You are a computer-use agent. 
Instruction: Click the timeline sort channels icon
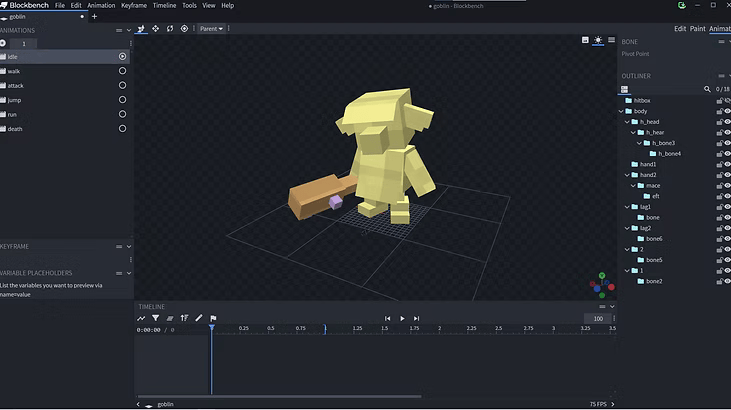coord(184,318)
